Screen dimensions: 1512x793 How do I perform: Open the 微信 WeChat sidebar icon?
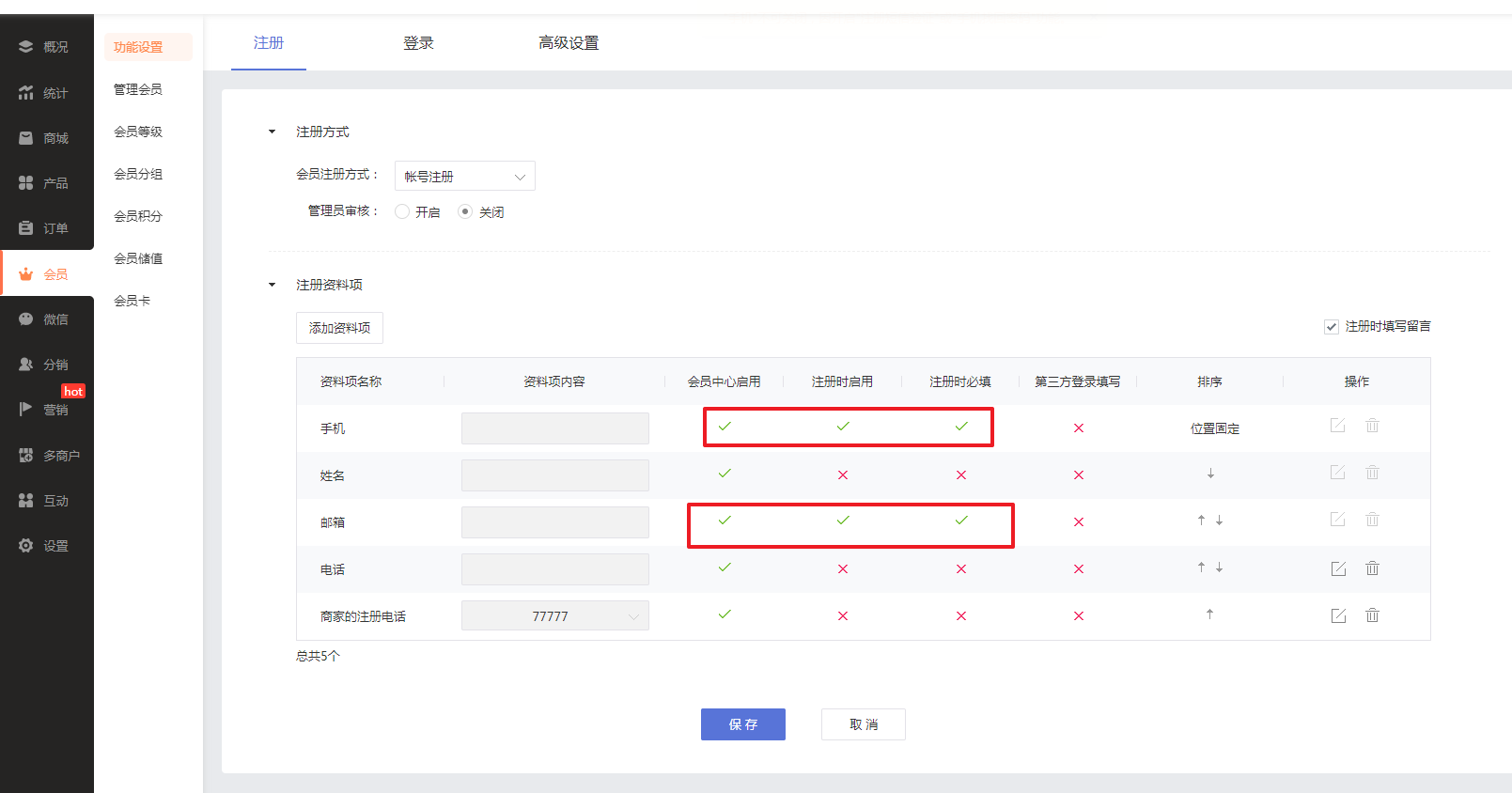(25, 319)
